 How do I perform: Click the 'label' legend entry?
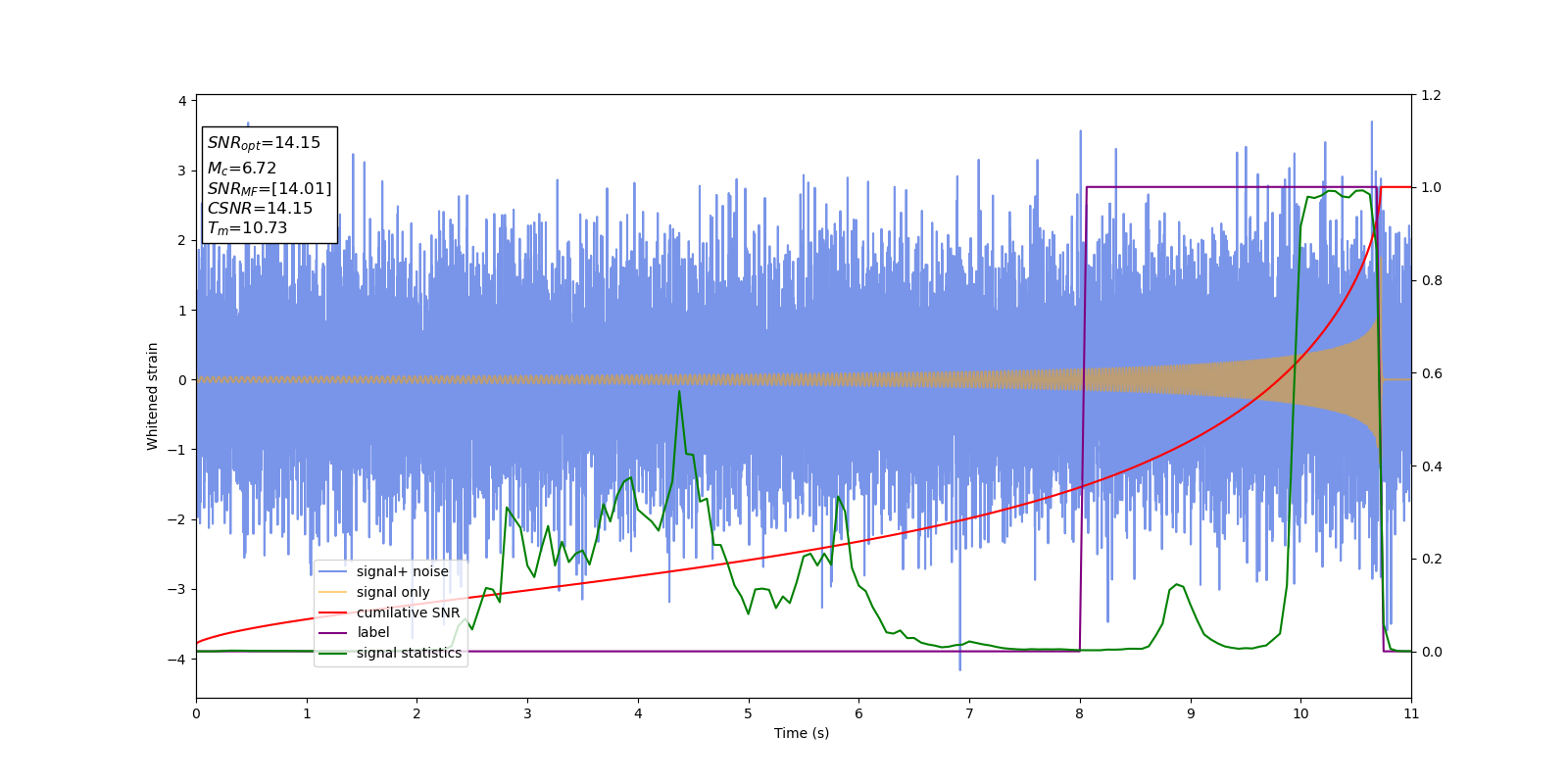tap(354, 633)
